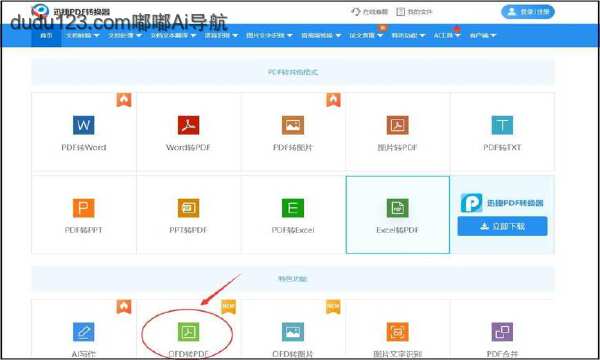Expand the AI工具 dropdown menu
The image size is (600, 360).
[447, 36]
